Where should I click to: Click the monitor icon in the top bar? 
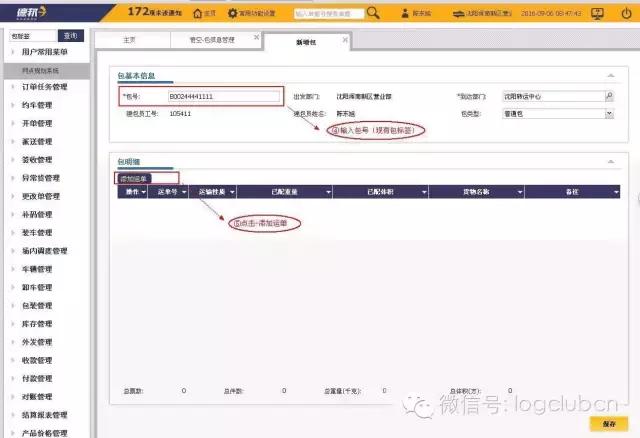598,14
